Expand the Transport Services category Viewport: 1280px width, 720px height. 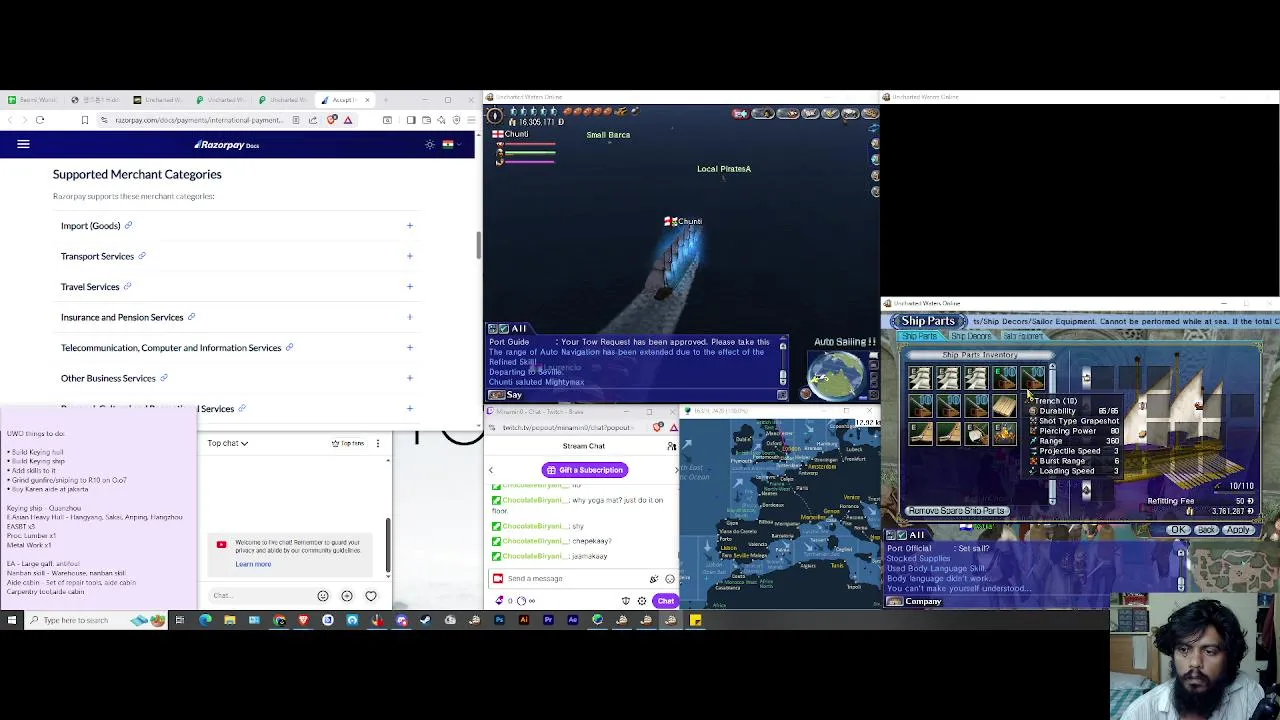[x=409, y=256]
